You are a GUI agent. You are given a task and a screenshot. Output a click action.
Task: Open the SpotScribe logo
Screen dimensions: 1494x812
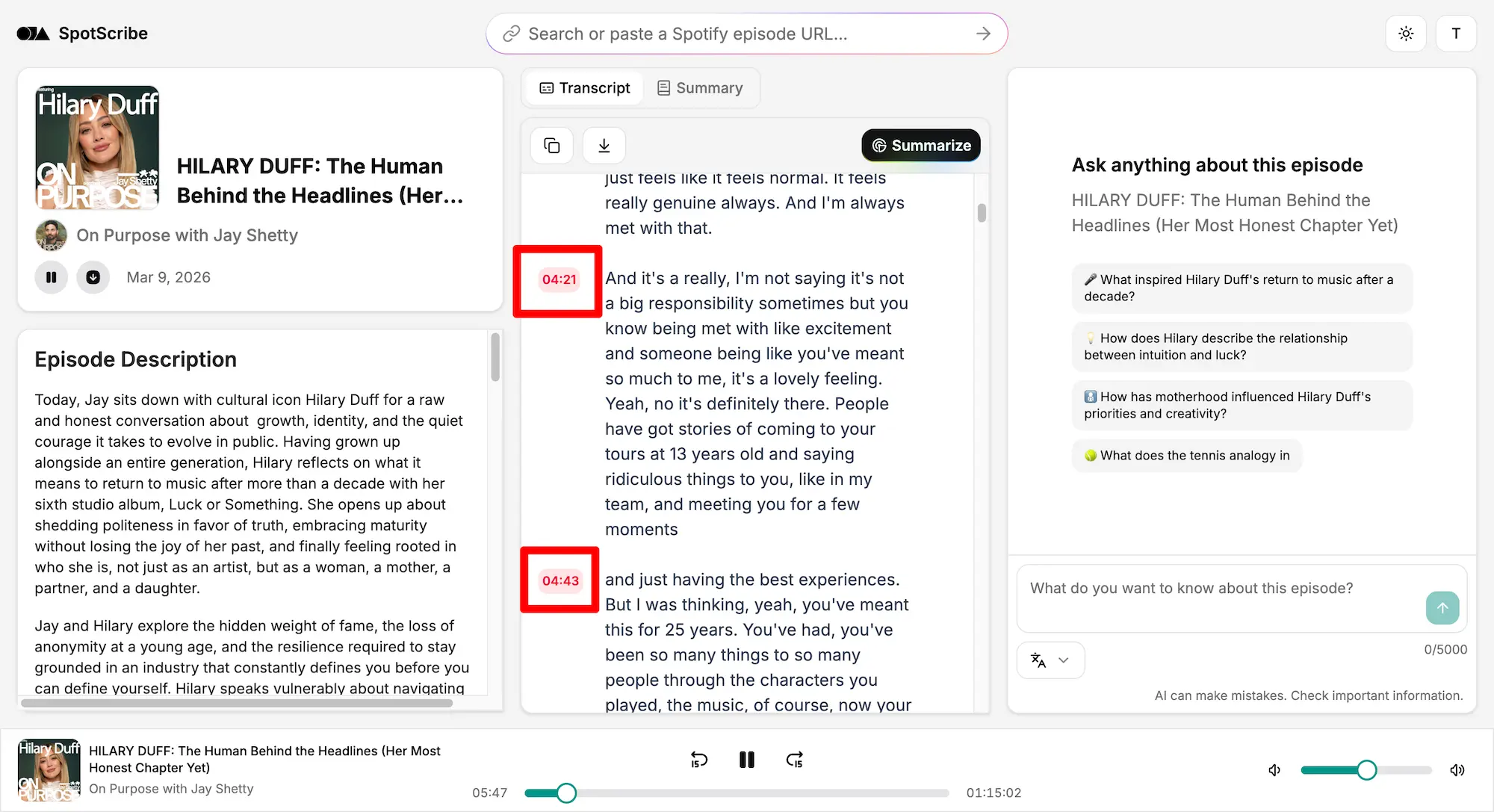tap(81, 33)
